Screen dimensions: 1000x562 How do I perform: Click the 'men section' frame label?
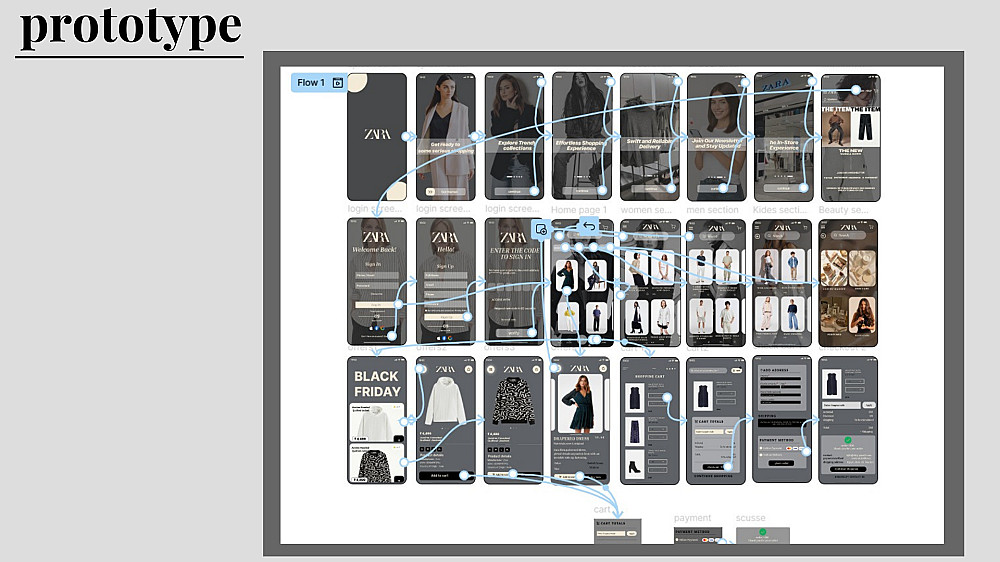tap(712, 209)
